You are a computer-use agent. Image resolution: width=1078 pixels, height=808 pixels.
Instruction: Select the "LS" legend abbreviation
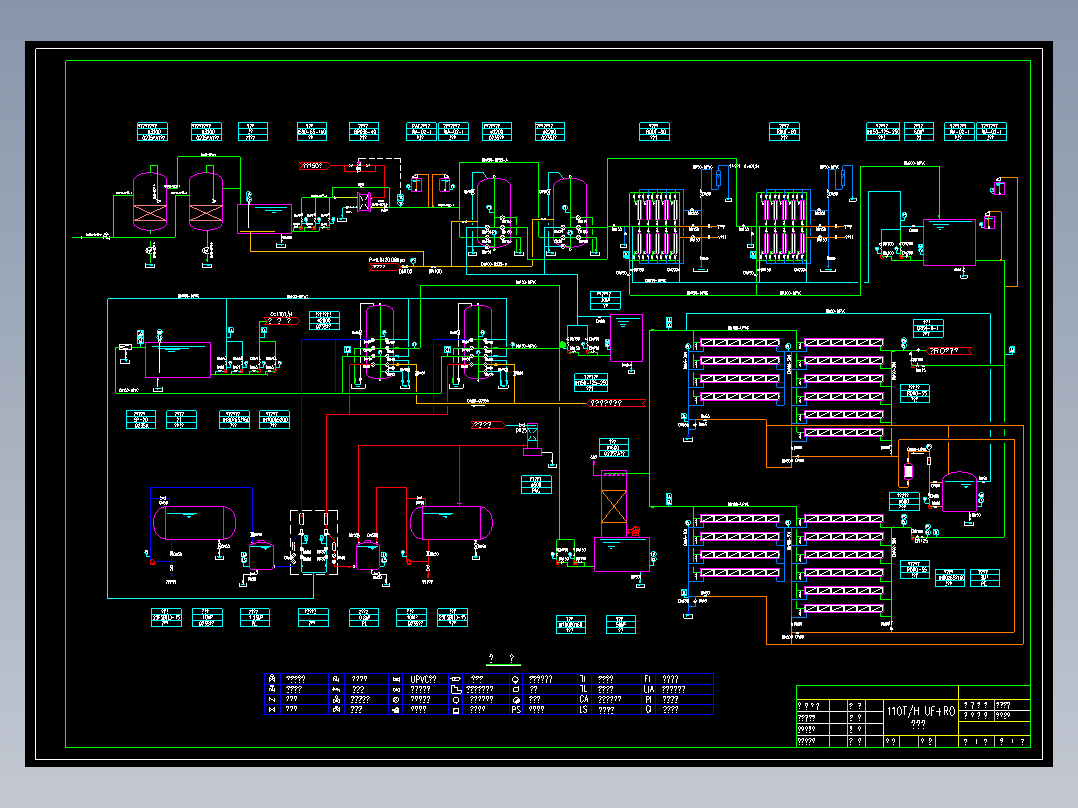583,710
